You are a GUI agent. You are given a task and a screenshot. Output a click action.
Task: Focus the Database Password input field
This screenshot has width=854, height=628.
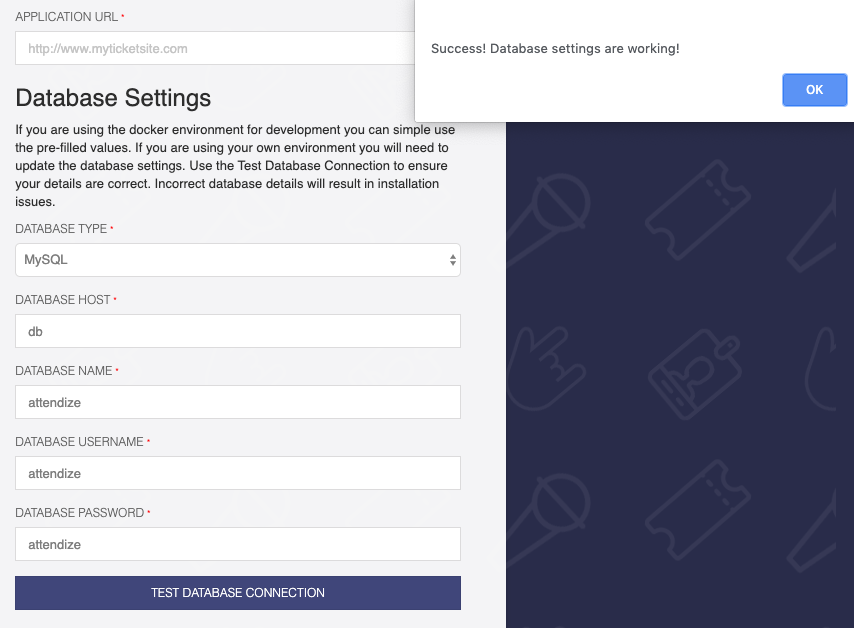237,544
